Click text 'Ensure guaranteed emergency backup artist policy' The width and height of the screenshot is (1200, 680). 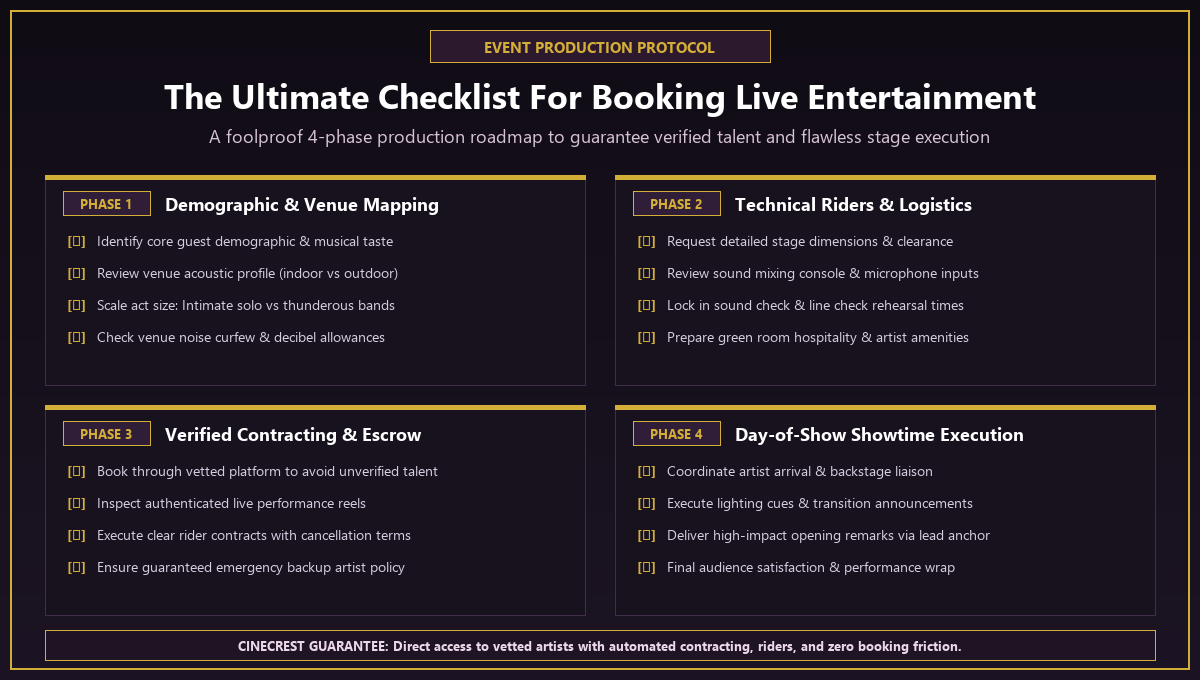(x=251, y=568)
